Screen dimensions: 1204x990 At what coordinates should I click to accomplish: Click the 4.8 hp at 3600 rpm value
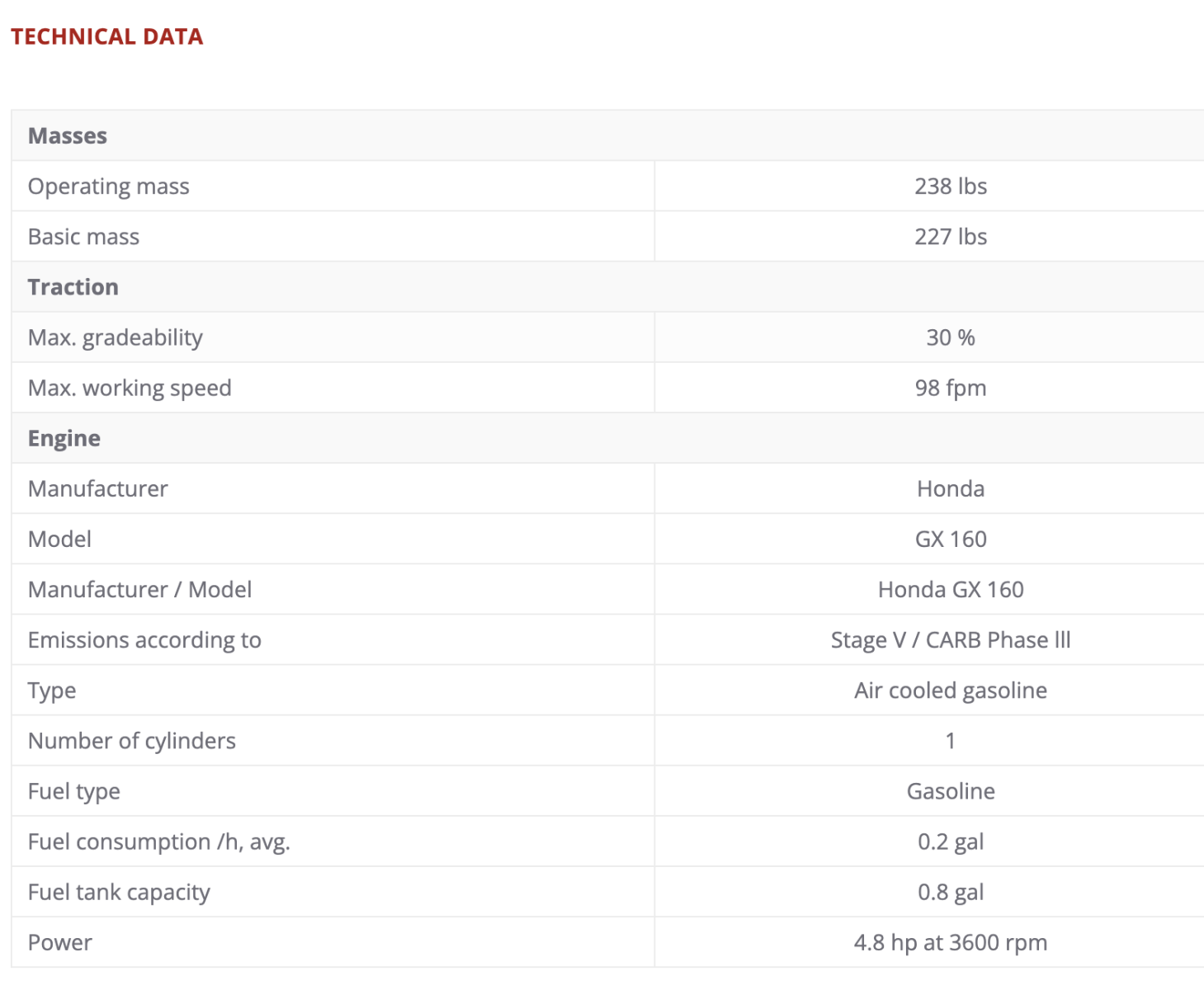tap(950, 942)
